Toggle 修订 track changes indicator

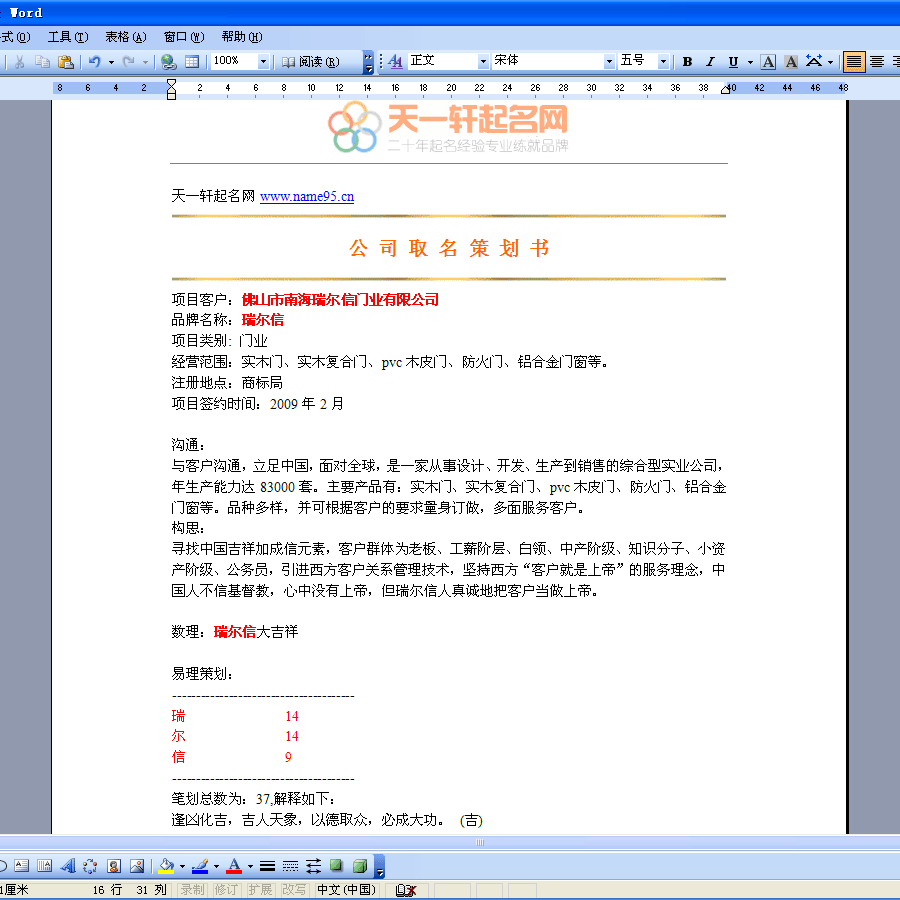pos(226,890)
